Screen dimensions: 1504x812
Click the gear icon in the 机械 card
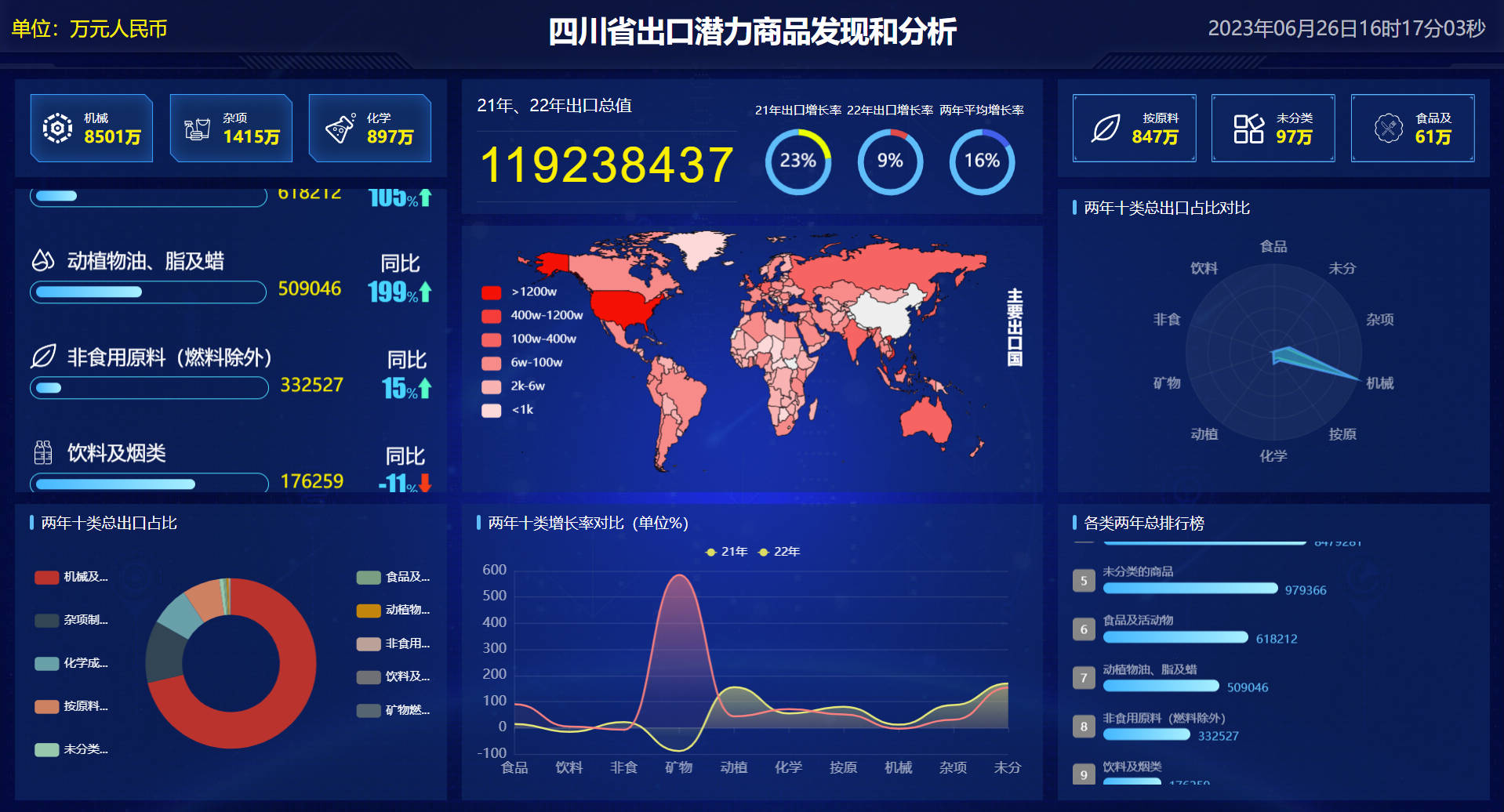(x=57, y=128)
